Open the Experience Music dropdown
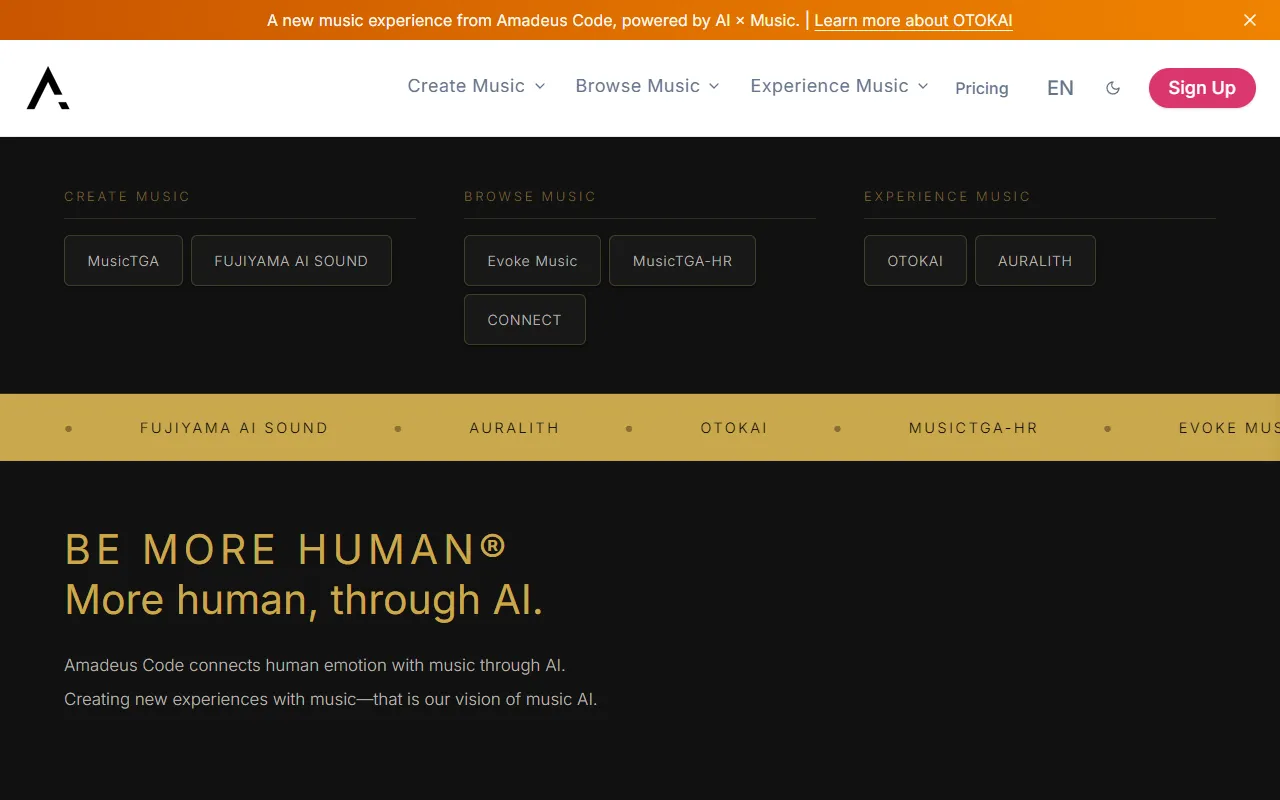Screen dimensions: 1280x800 click(839, 86)
